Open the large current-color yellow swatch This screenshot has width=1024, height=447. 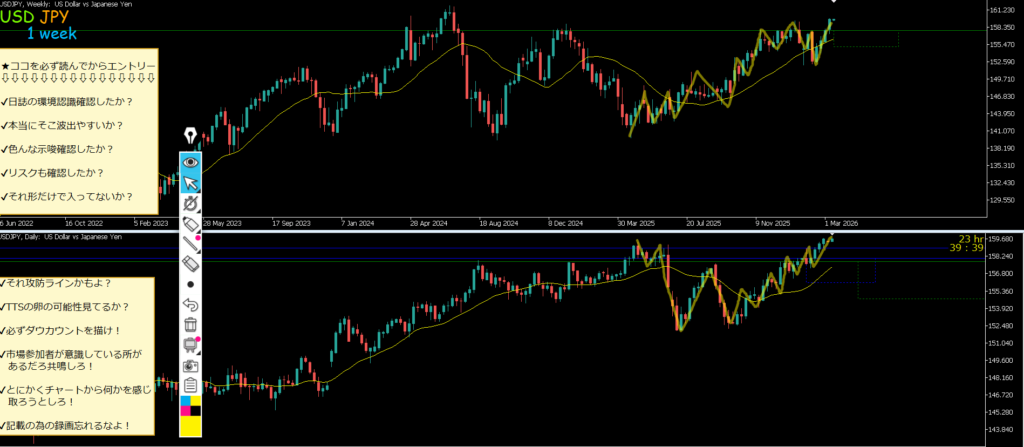(x=191, y=426)
